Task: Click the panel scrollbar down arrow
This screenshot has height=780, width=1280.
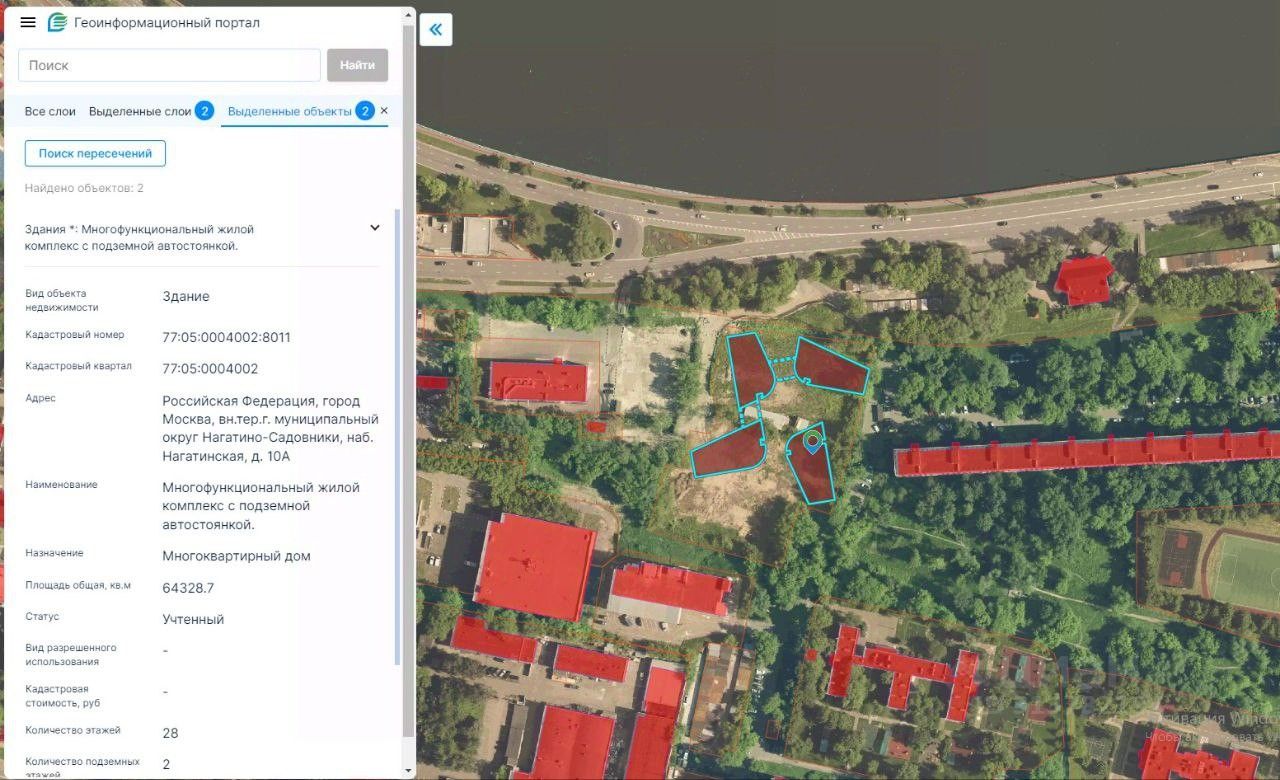Action: [x=408, y=771]
